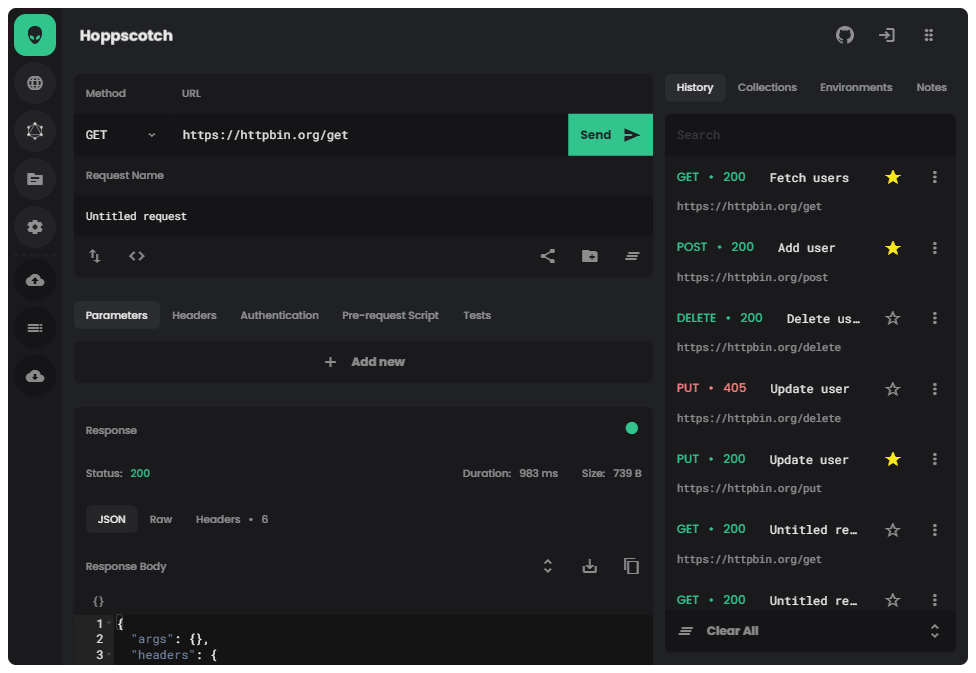Copy the response body to clipboard
The height and width of the screenshot is (673, 976).
point(631,566)
